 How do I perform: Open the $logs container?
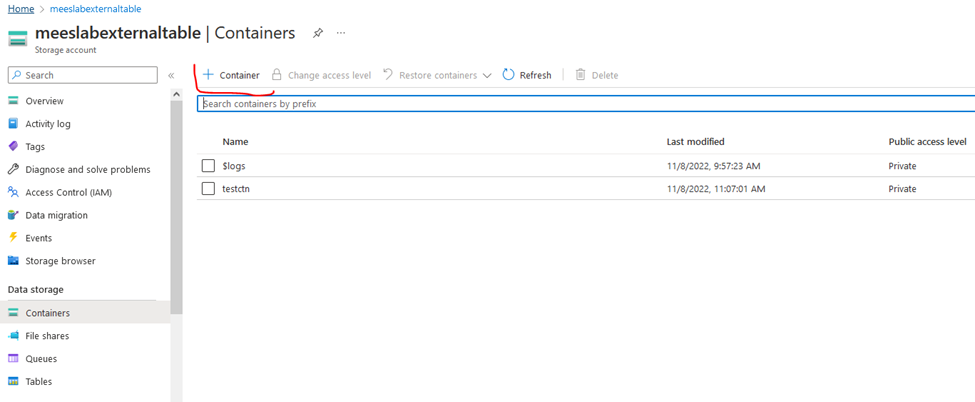click(x=234, y=166)
